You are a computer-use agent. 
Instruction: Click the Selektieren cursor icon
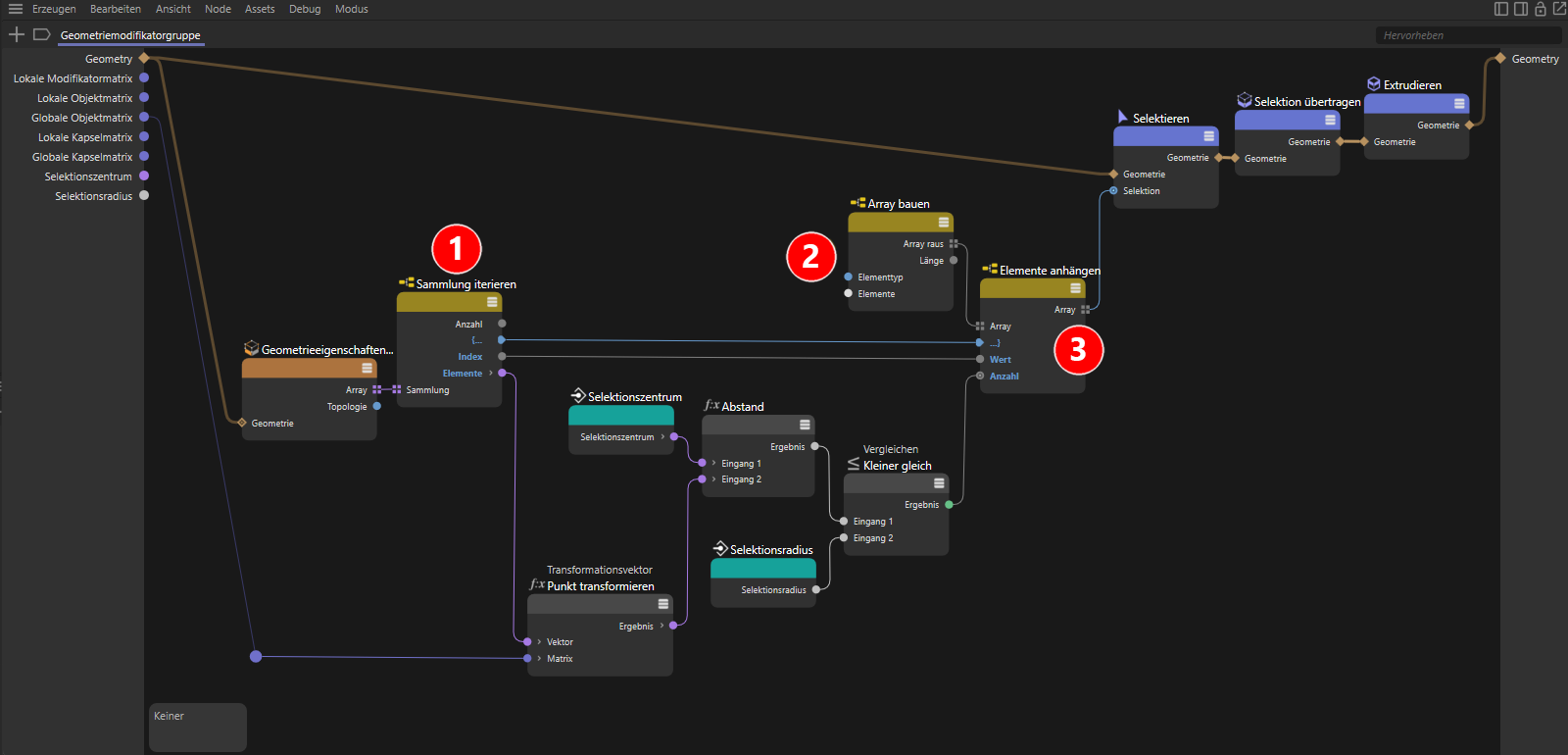1123,117
